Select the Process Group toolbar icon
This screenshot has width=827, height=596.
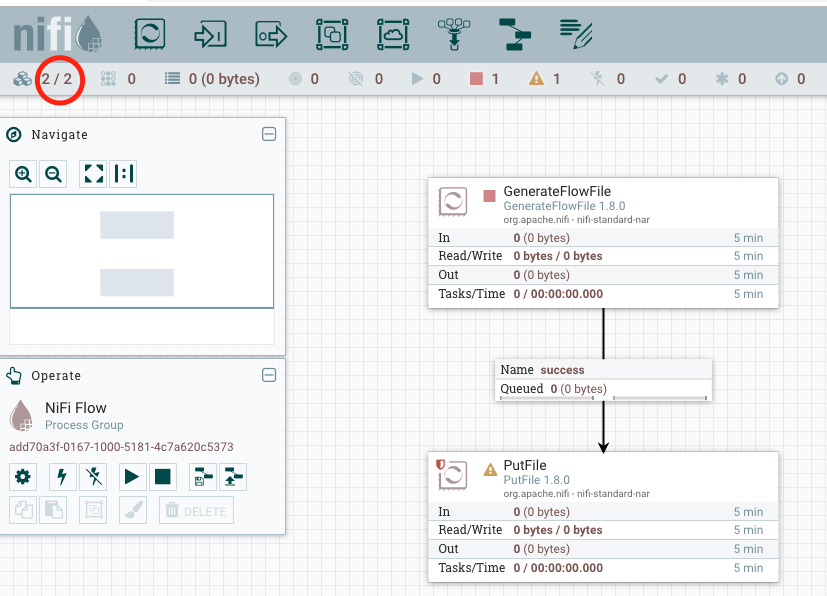(332, 34)
